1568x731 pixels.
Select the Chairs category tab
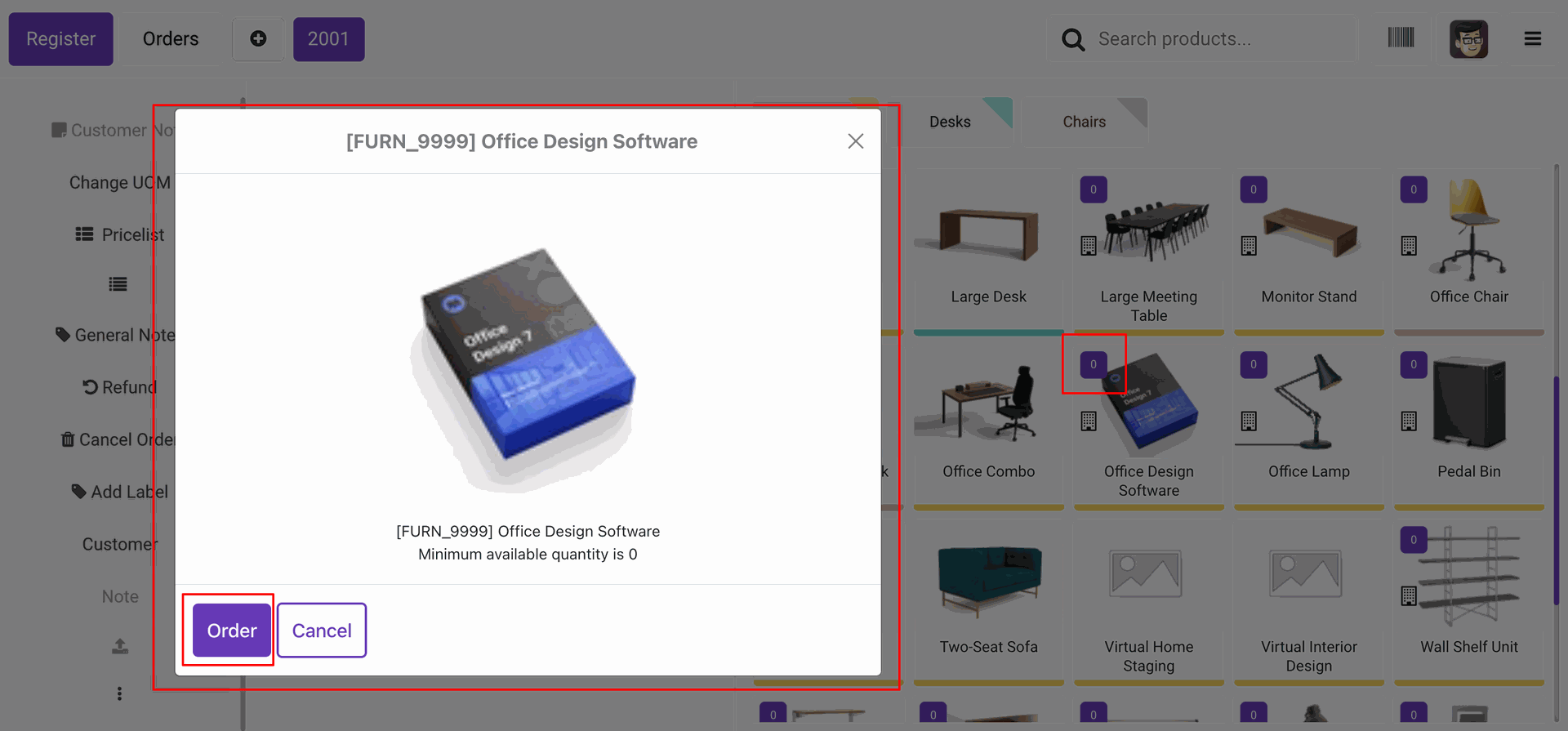coord(1085,122)
